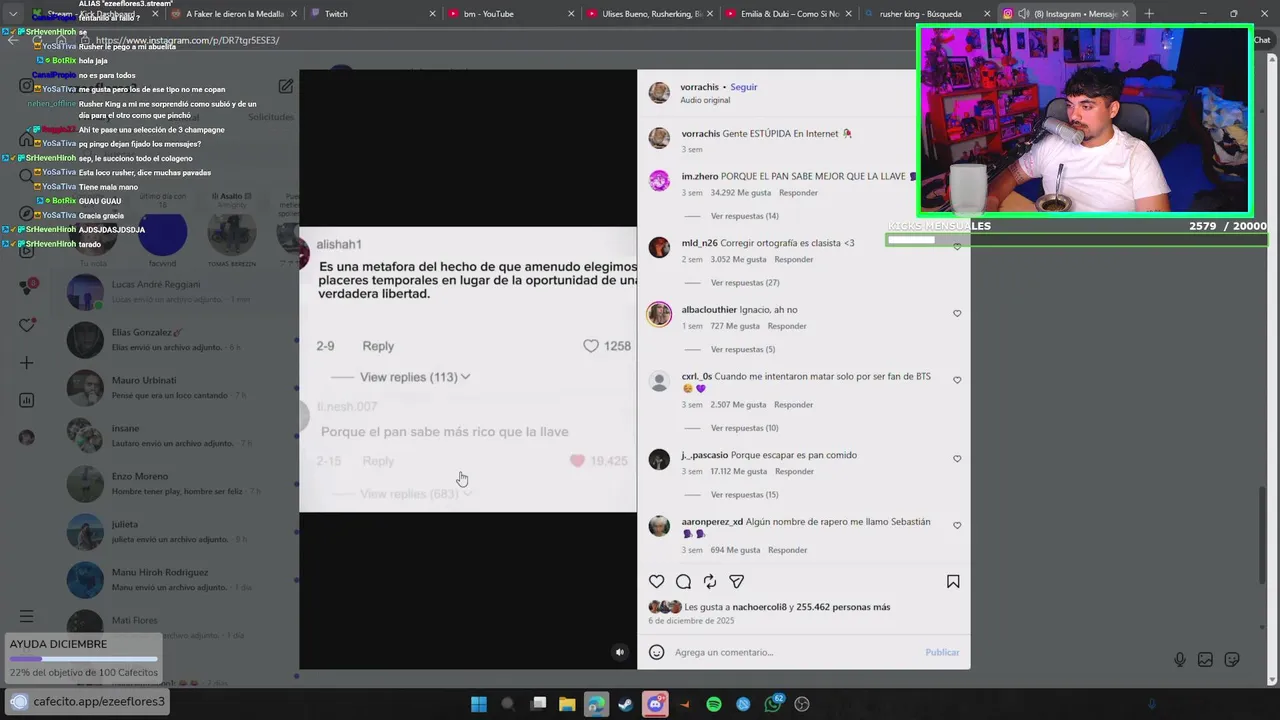Open Instagram create plus in sidebar
Screen dimensions: 1280x720
pos(27,363)
